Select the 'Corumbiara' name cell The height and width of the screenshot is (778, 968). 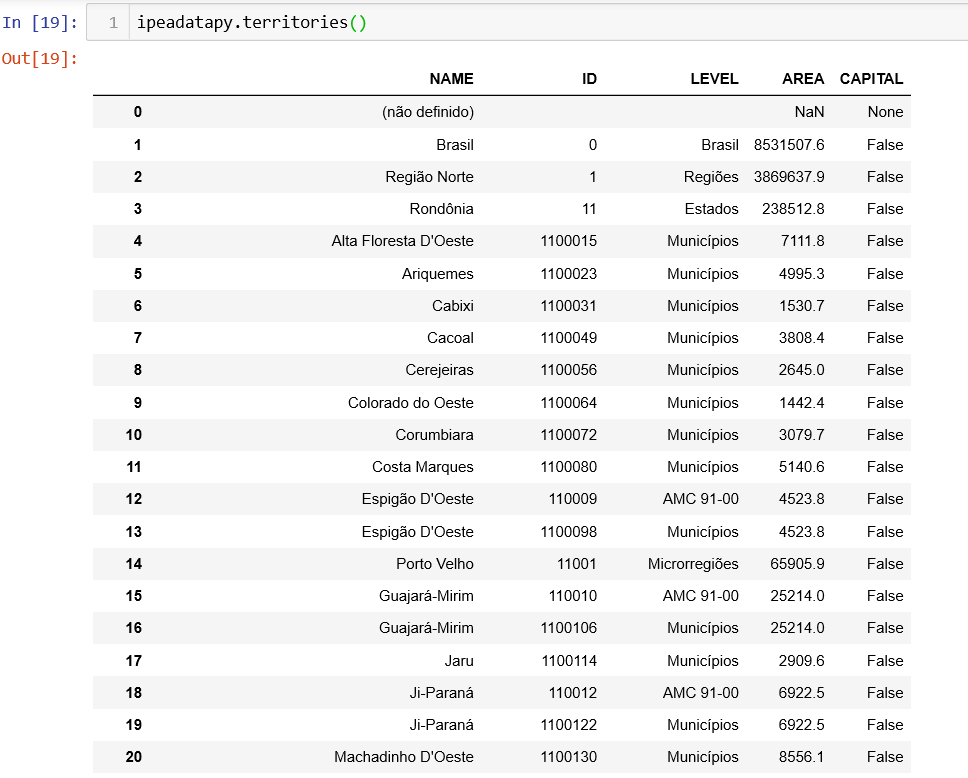tap(434, 435)
